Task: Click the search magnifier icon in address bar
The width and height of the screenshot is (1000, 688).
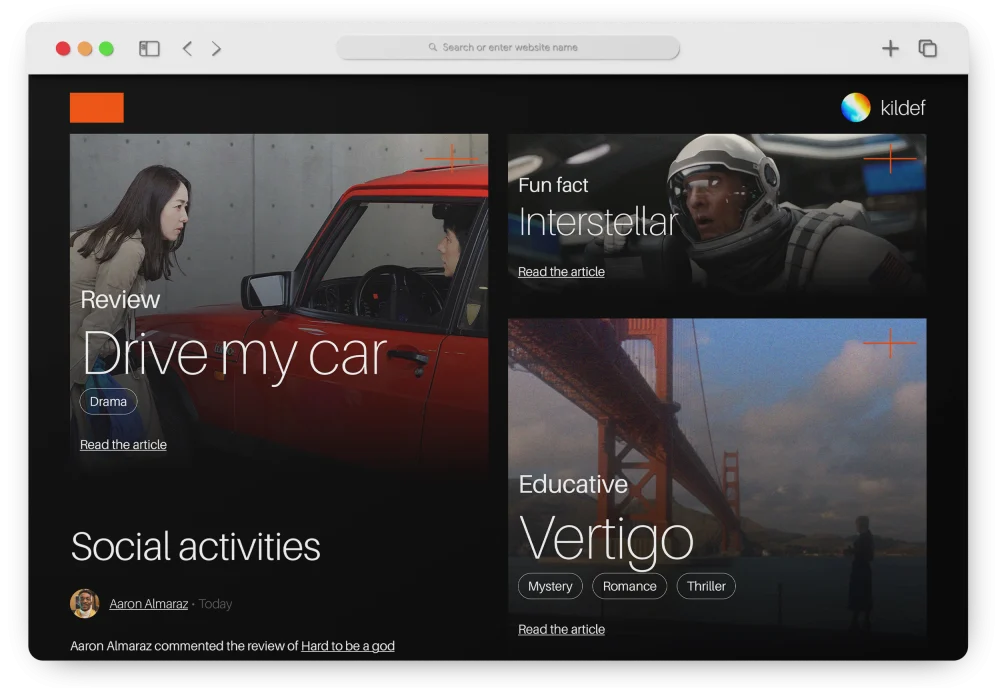Action: 432,47
